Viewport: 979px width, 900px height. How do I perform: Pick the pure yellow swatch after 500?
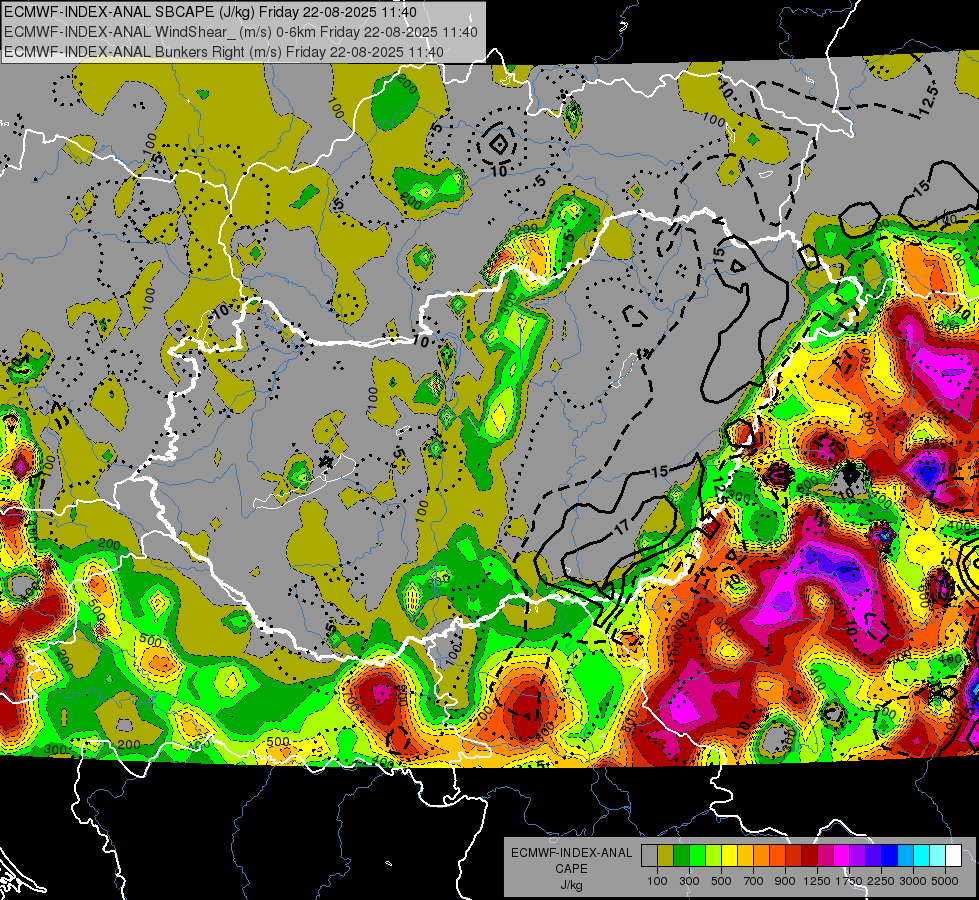point(729,856)
